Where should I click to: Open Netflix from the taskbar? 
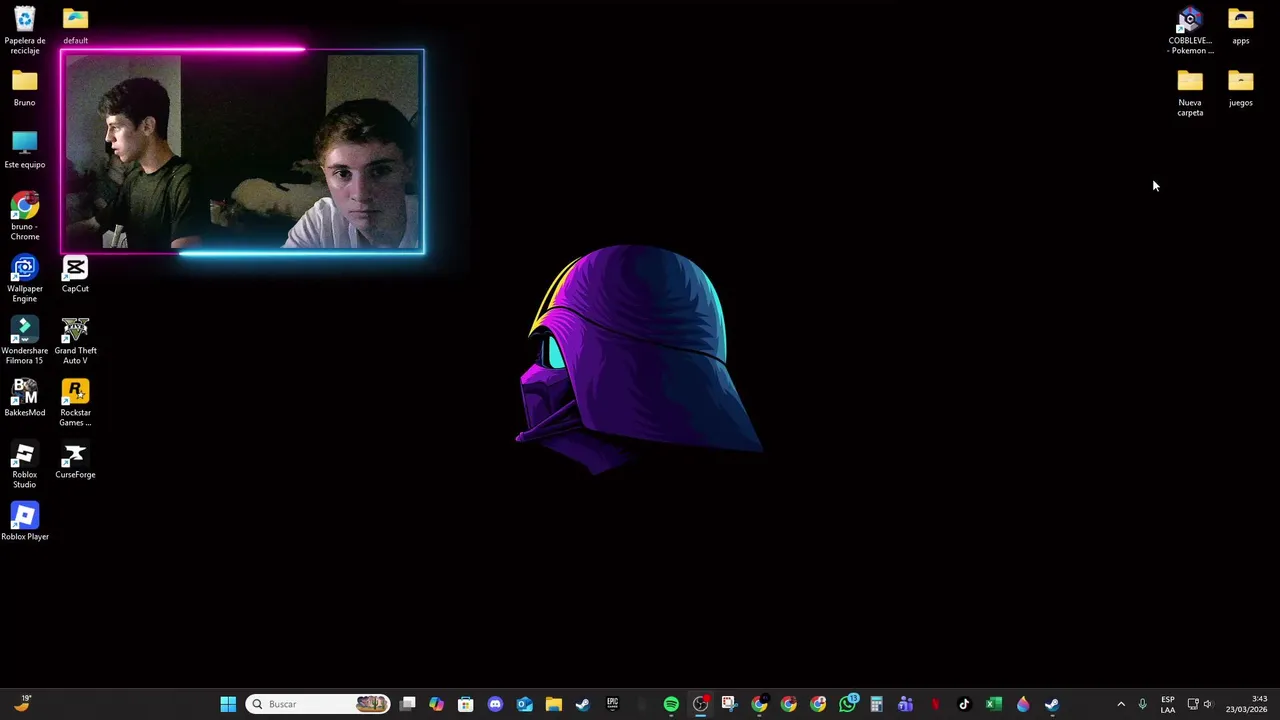tap(935, 704)
